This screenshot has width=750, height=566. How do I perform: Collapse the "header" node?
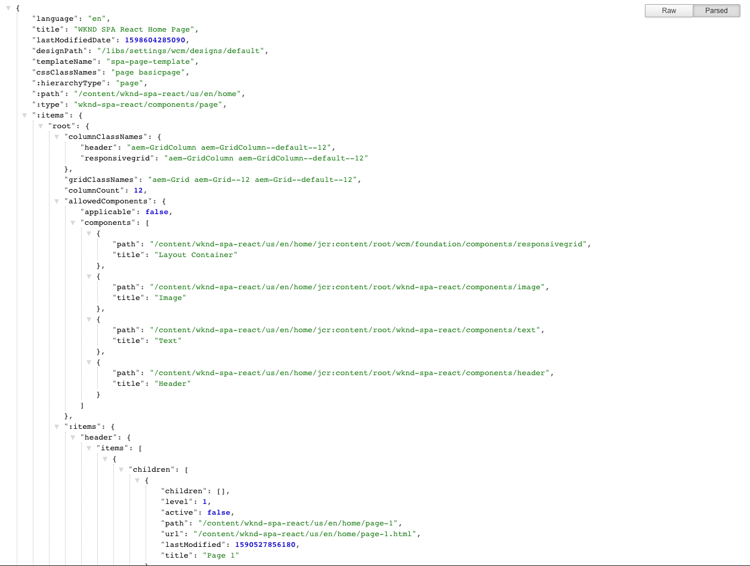tap(73, 437)
